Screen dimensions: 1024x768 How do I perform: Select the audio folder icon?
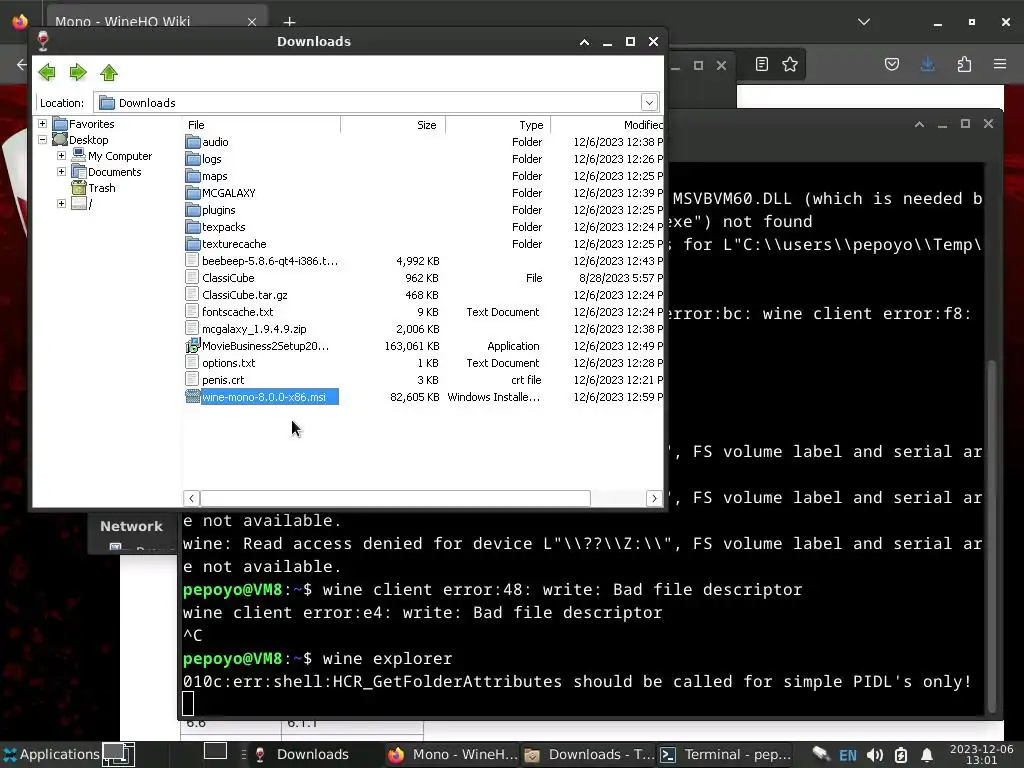pos(193,142)
